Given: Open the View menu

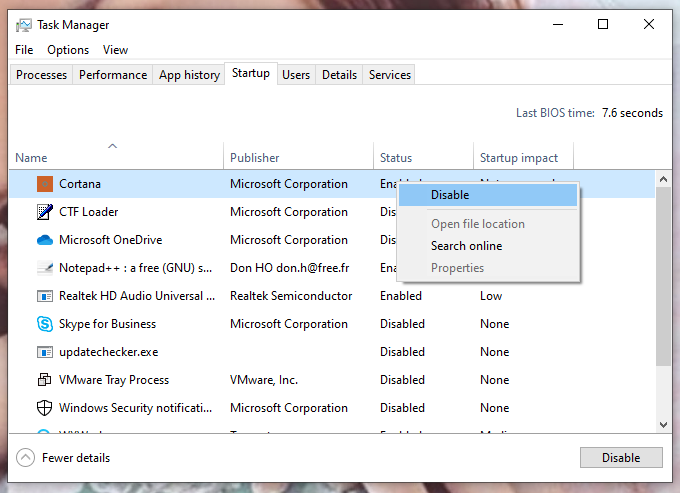Looking at the screenshot, I should coord(115,50).
